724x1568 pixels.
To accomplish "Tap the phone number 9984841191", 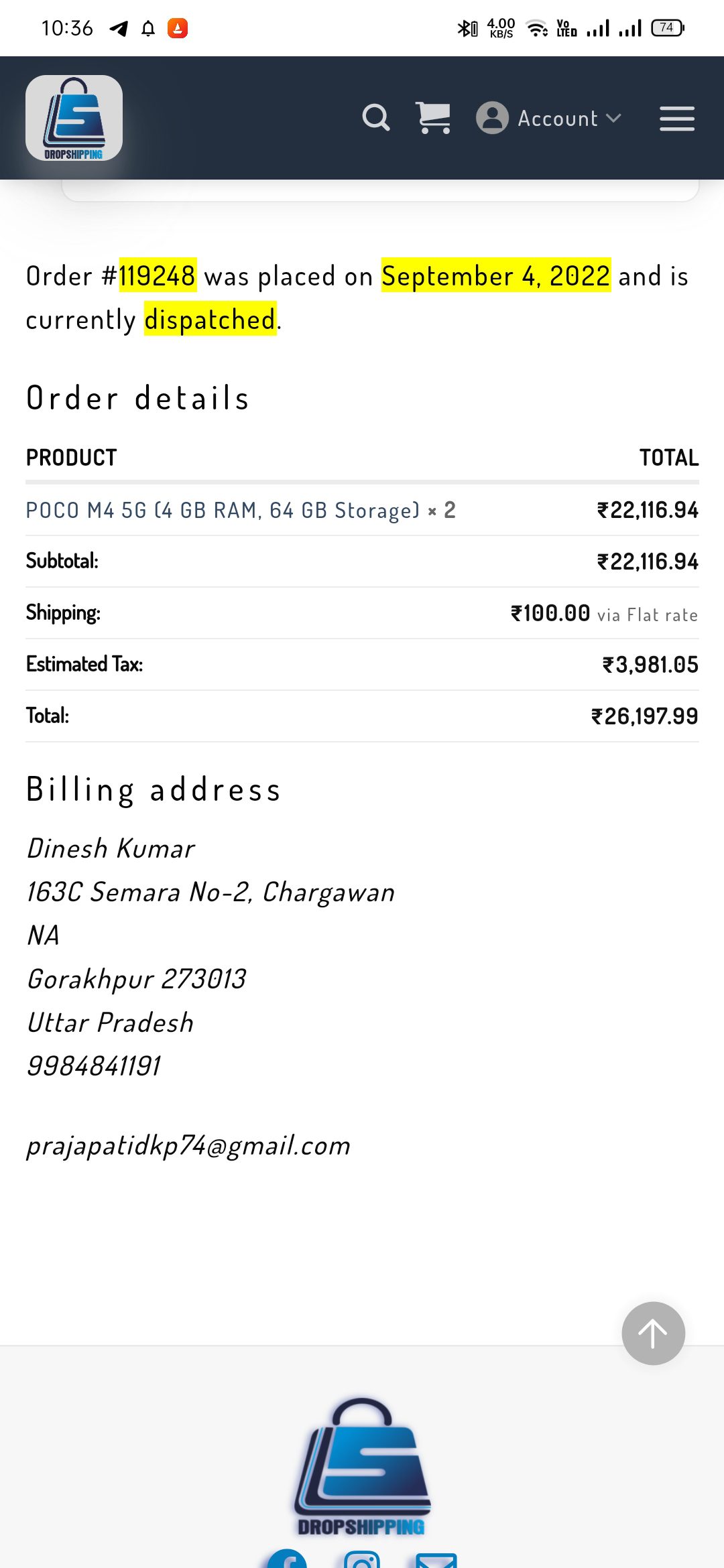I will pos(94,1066).
